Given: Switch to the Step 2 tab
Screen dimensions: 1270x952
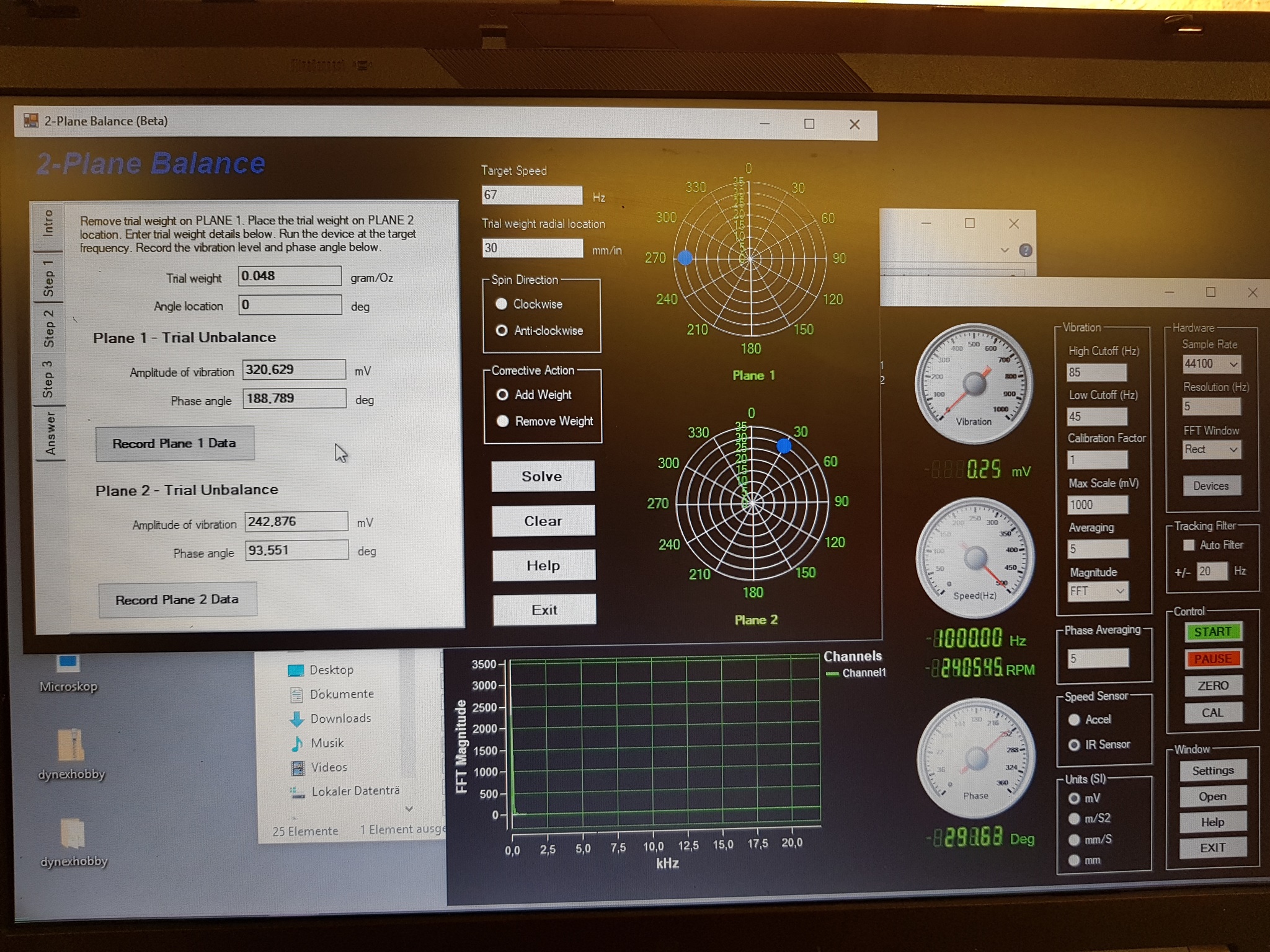Looking at the screenshot, I should tap(49, 328).
